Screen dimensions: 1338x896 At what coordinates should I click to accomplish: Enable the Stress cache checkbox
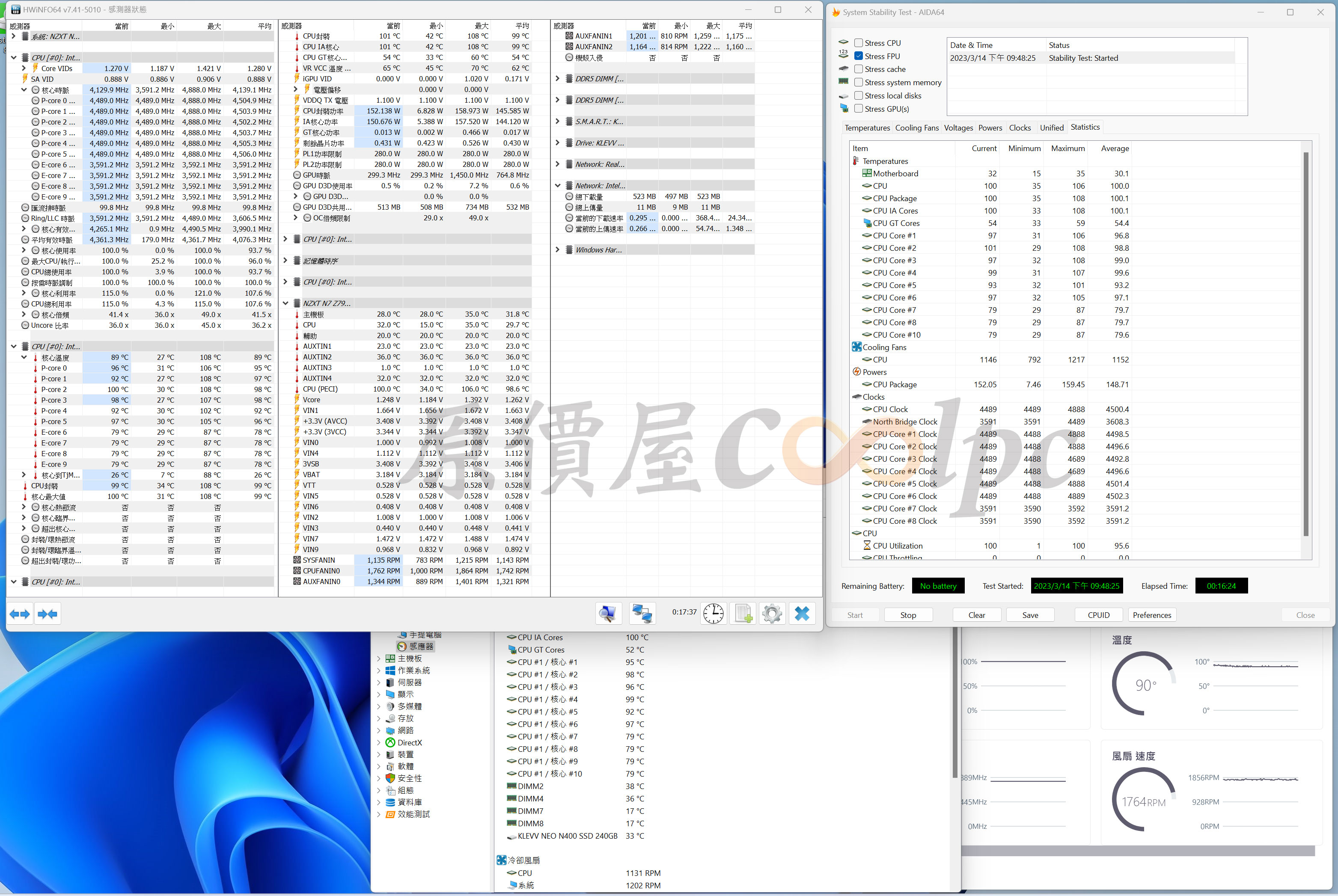point(859,69)
